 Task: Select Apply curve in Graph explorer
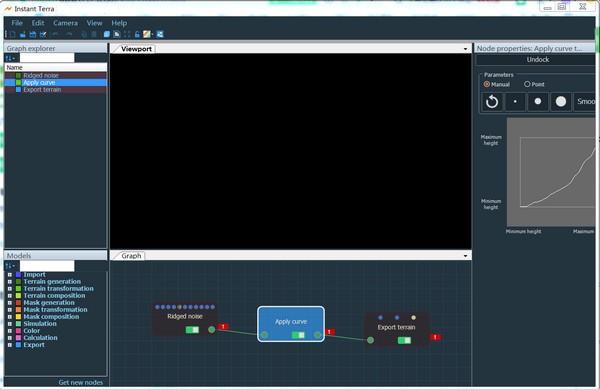pos(56,83)
